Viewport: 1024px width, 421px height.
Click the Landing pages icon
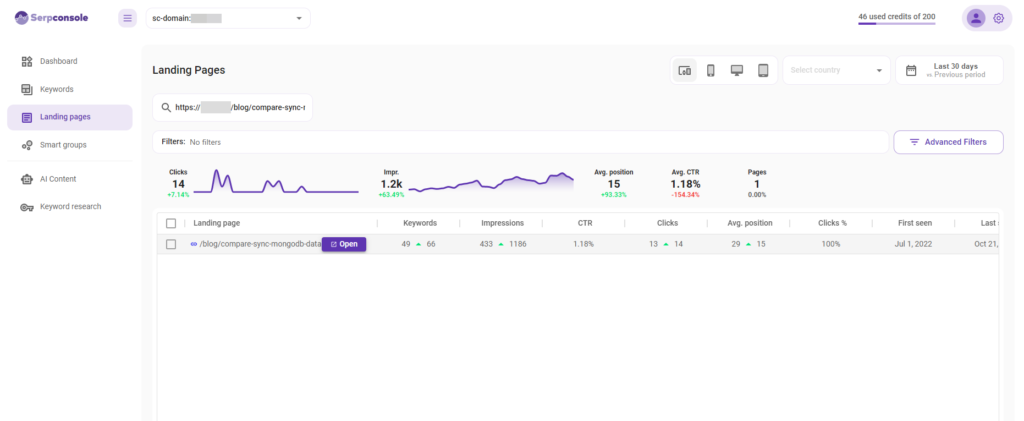(x=27, y=117)
